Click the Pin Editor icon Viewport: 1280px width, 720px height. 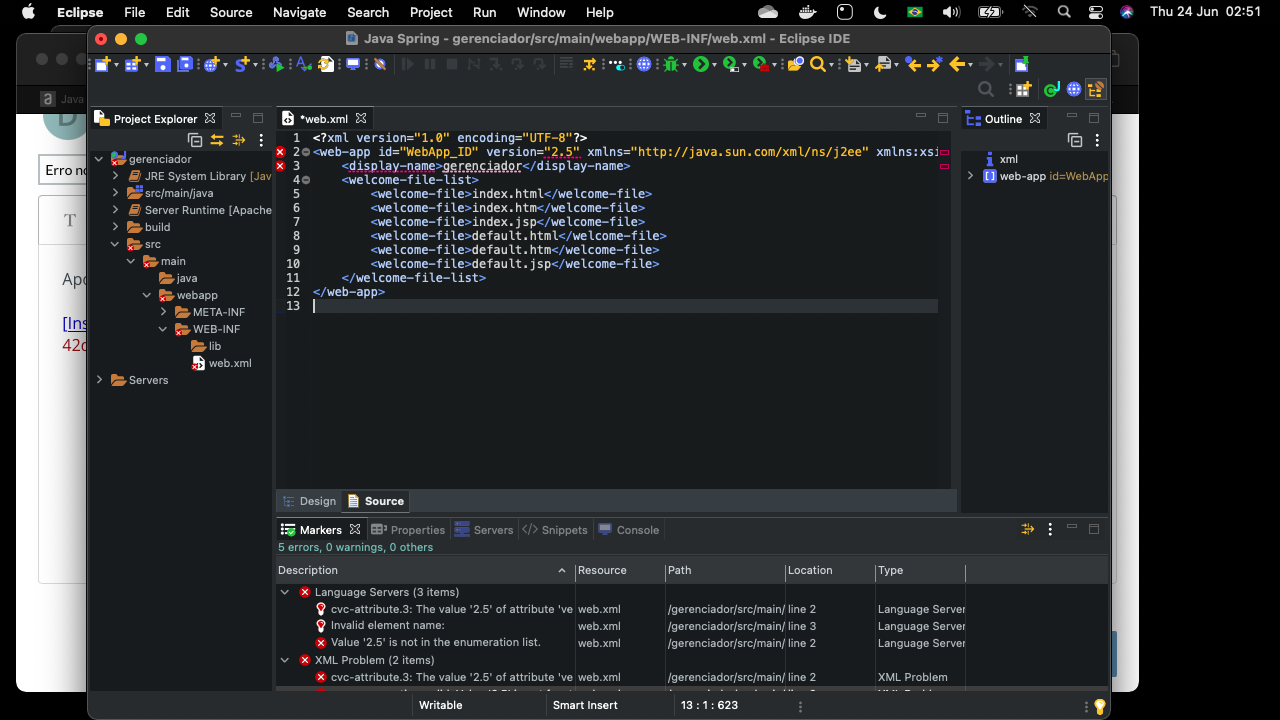point(1021,64)
